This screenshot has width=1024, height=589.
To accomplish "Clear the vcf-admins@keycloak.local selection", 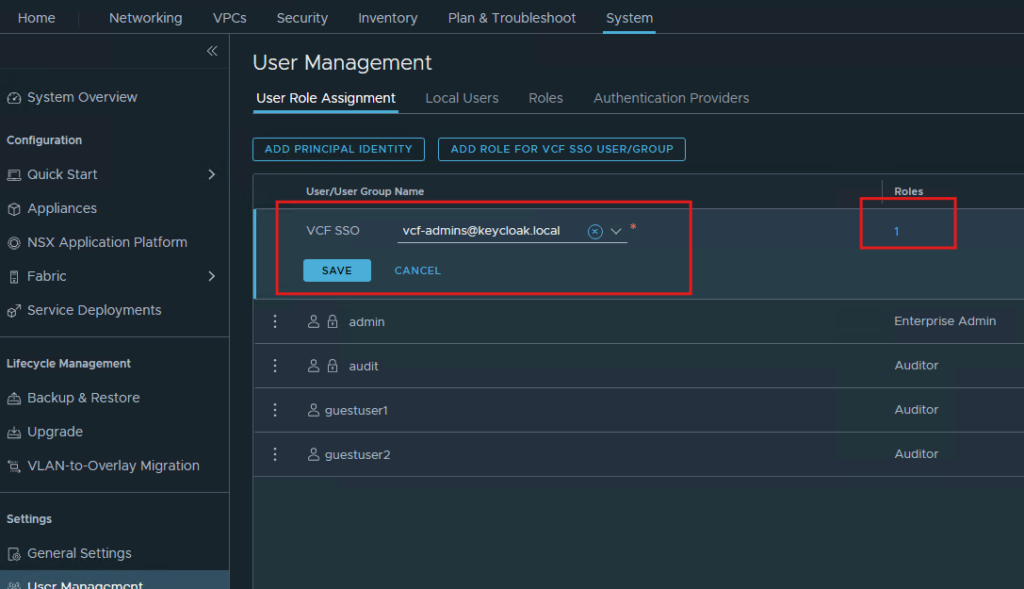I will point(595,231).
